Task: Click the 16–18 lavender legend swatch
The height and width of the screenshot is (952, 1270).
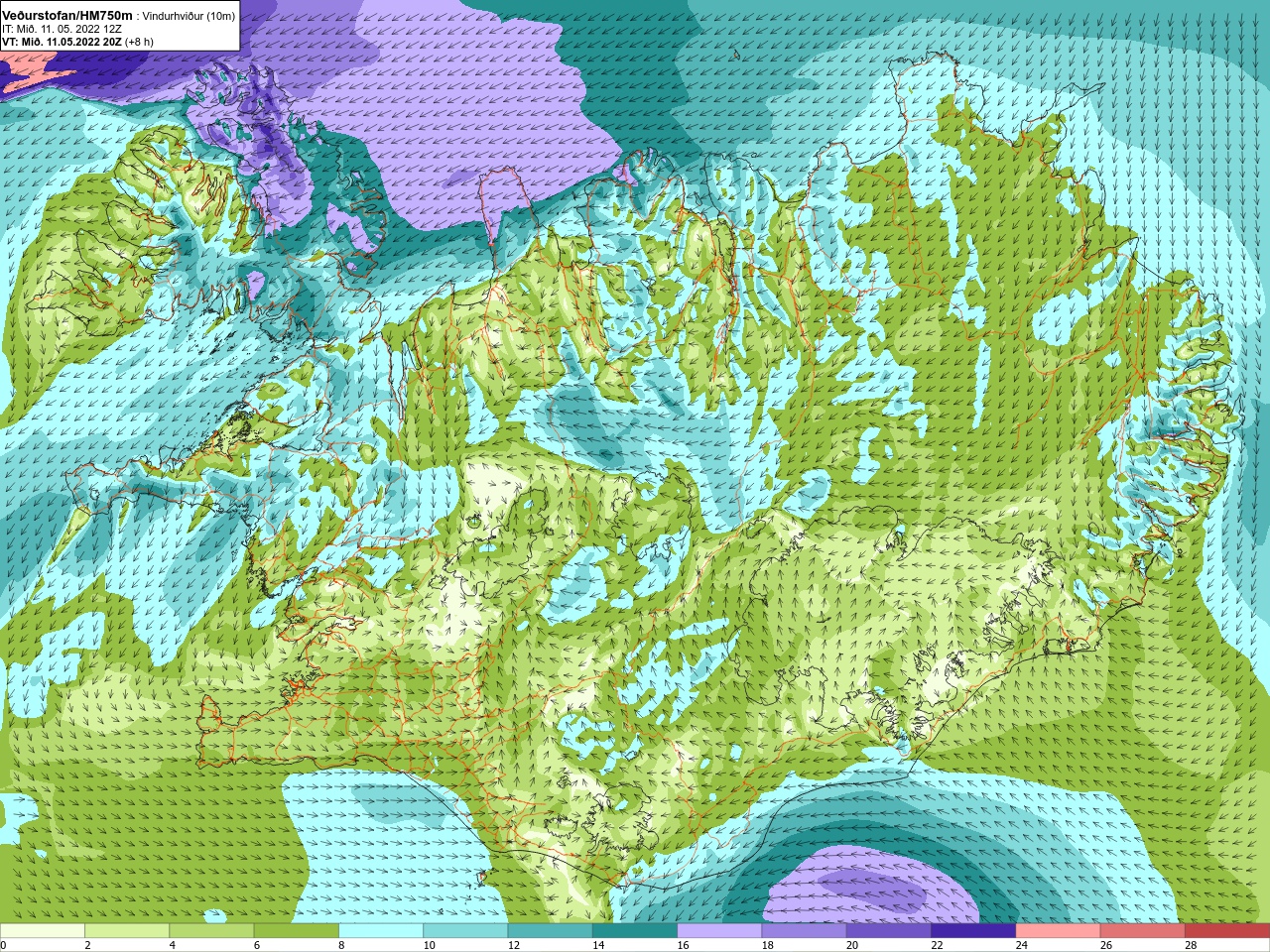Action: pos(719,931)
